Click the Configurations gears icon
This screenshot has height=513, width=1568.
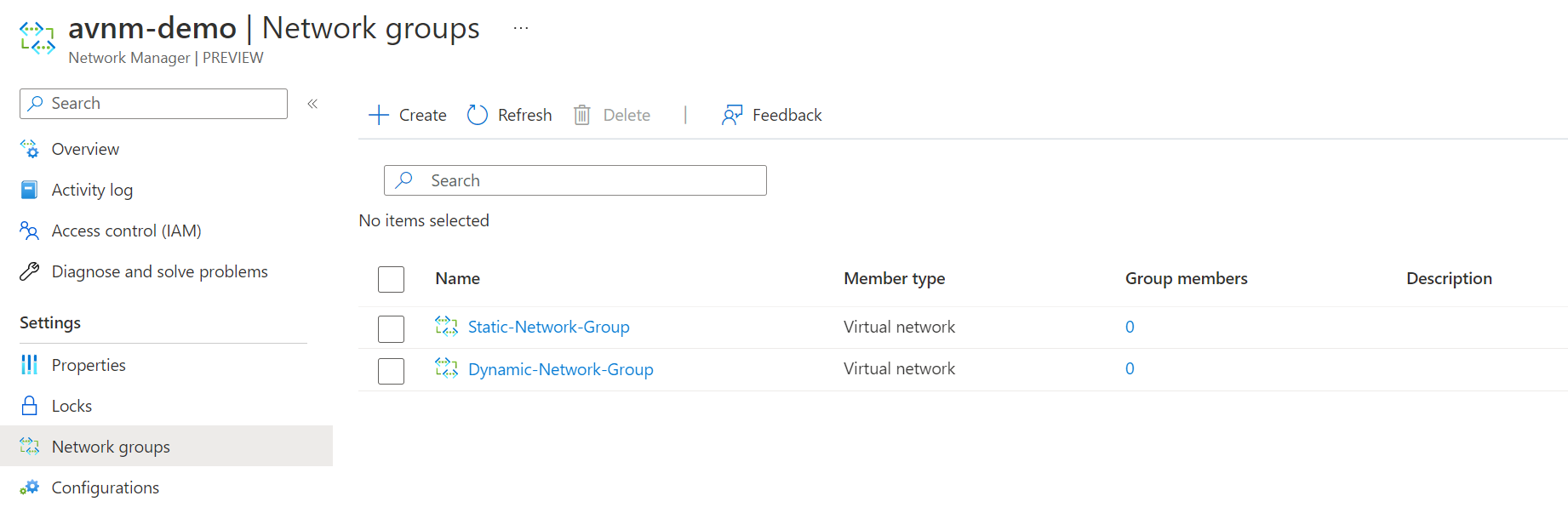29,487
